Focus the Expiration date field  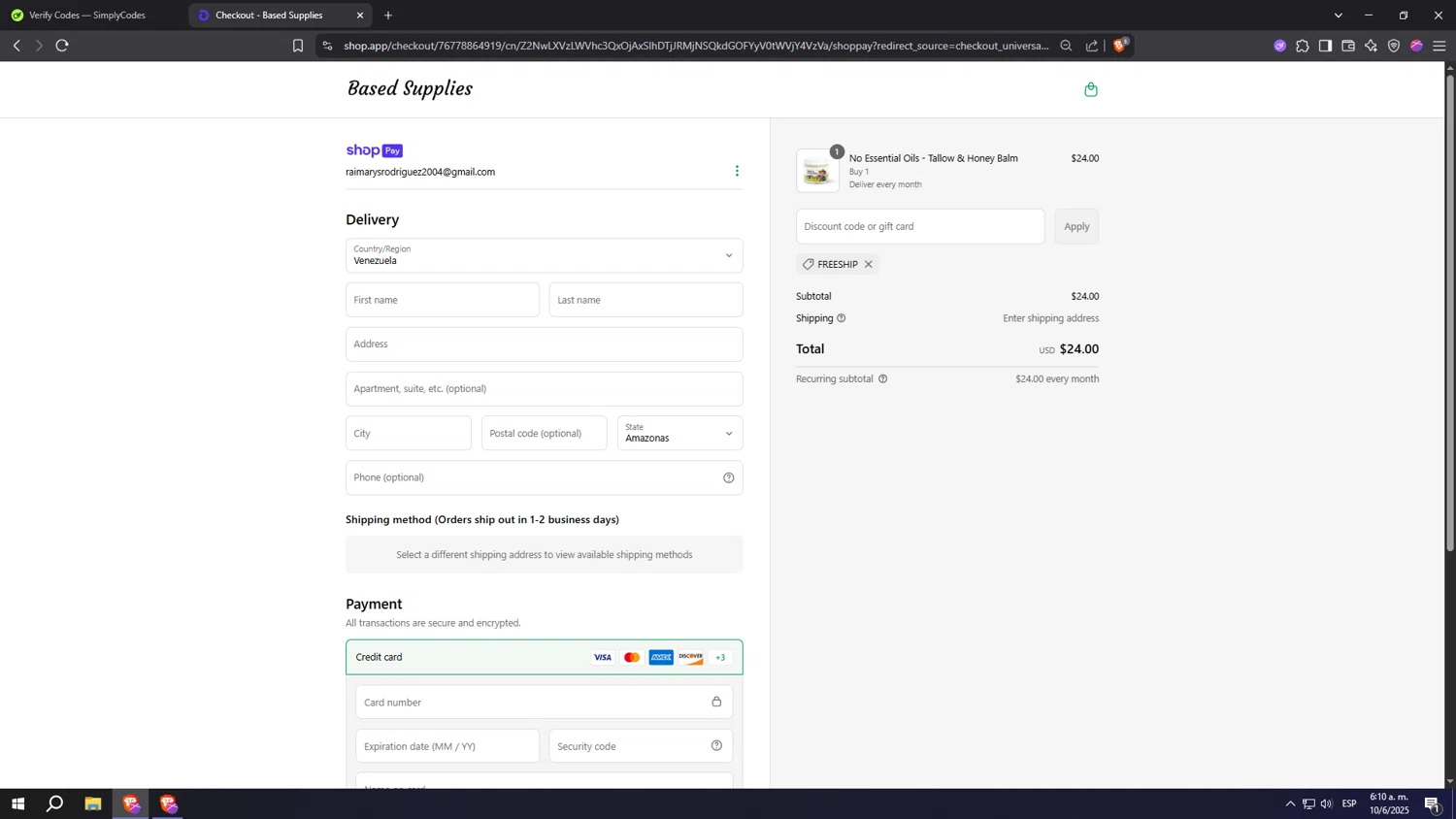click(x=447, y=745)
